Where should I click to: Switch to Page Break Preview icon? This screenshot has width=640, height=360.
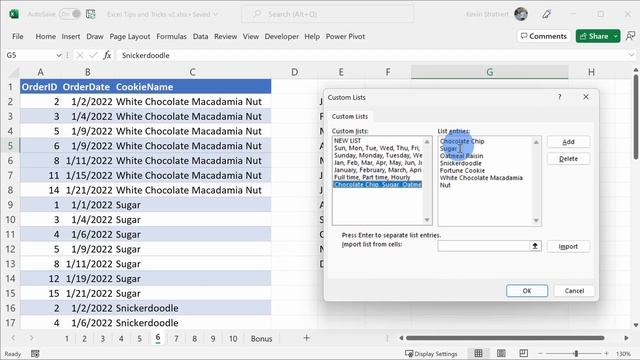click(x=523, y=353)
